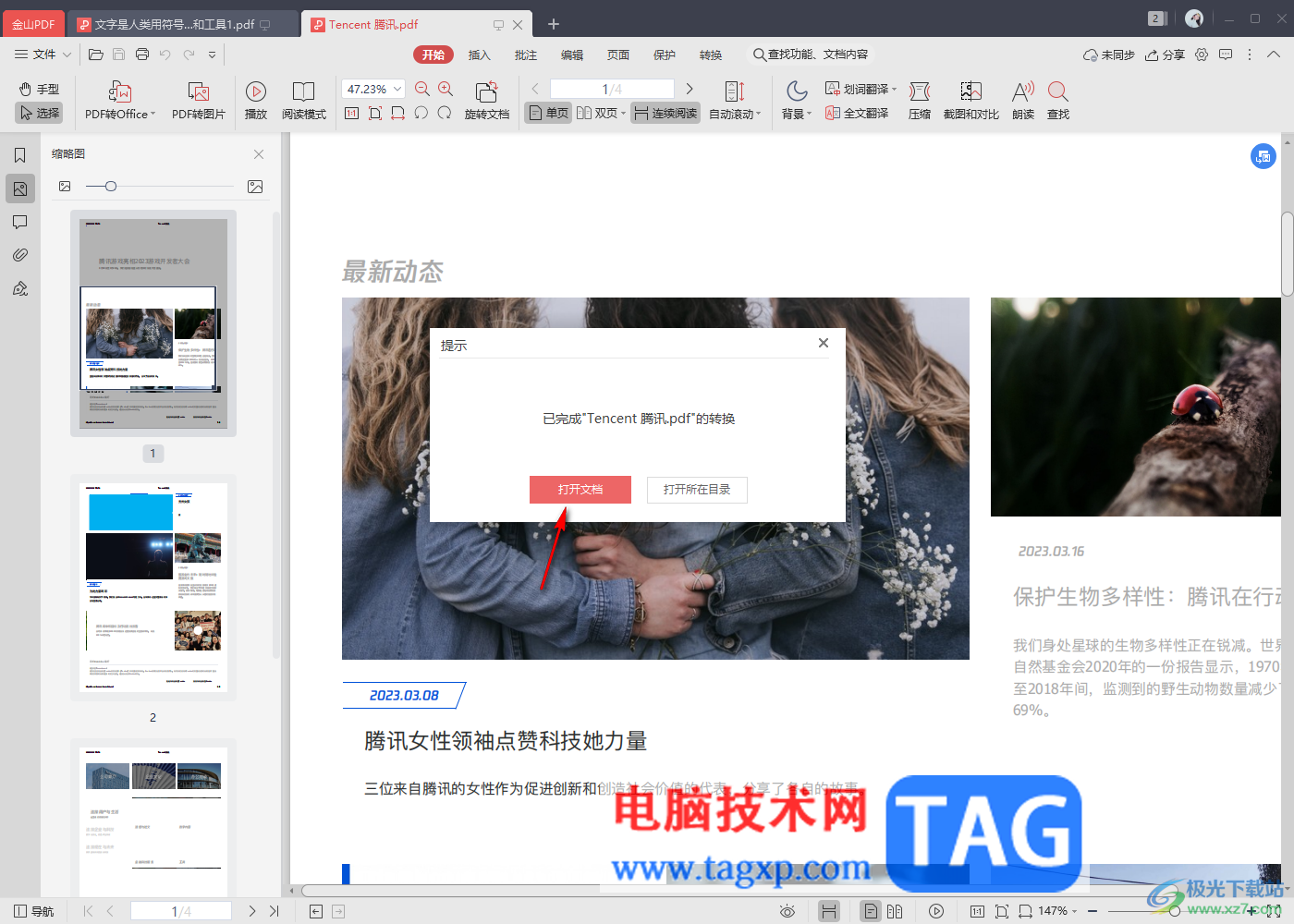Start slideshow with 播放 icon
The height and width of the screenshot is (924, 1294).
[x=256, y=91]
